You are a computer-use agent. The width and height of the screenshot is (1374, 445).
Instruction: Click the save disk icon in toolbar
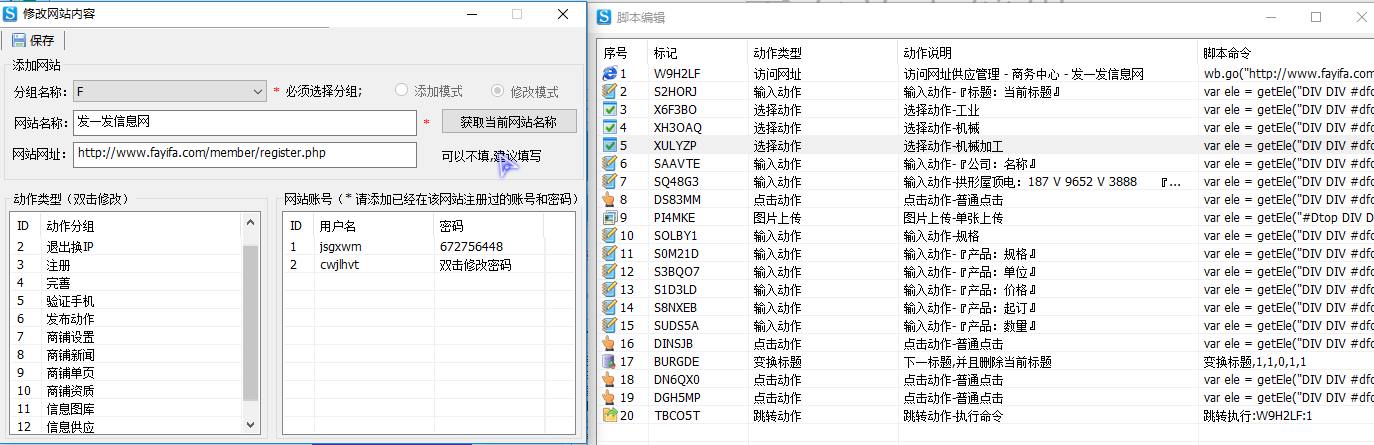click(19, 41)
